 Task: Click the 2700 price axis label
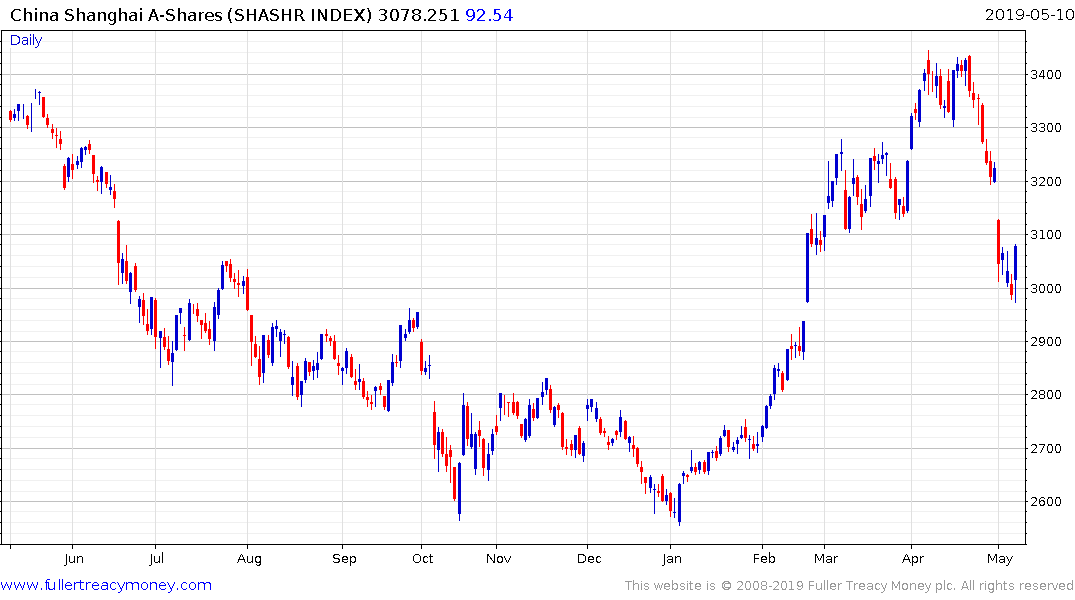pyautogui.click(x=1046, y=448)
